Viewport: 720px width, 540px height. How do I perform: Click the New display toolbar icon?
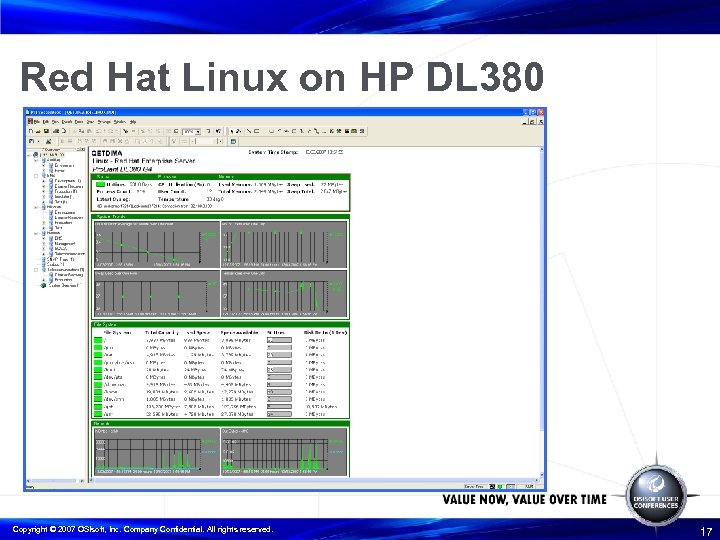click(31, 131)
